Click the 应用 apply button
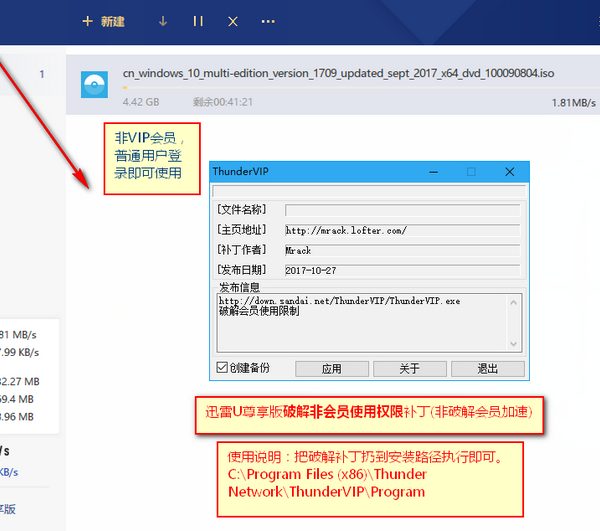 (331, 368)
